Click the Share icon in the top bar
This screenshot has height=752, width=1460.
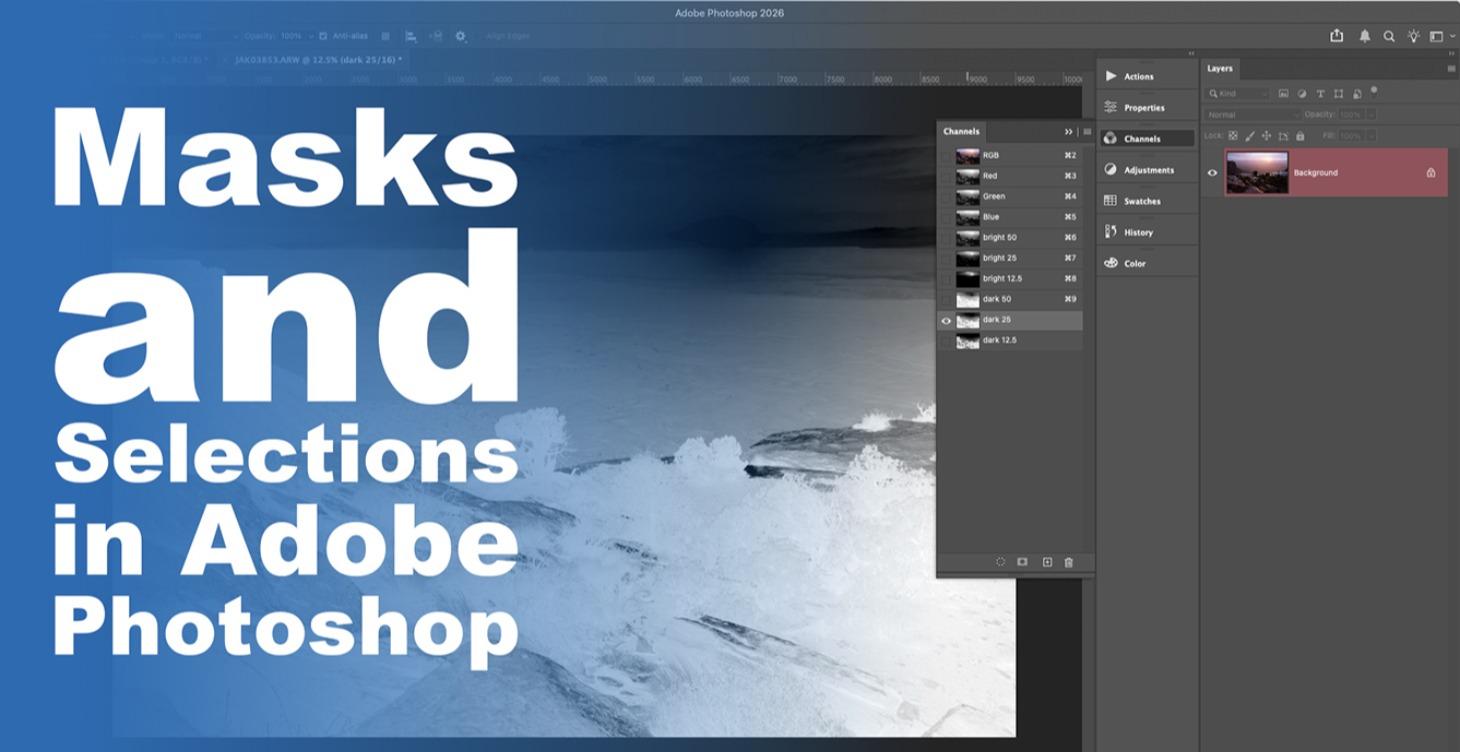coord(1337,35)
